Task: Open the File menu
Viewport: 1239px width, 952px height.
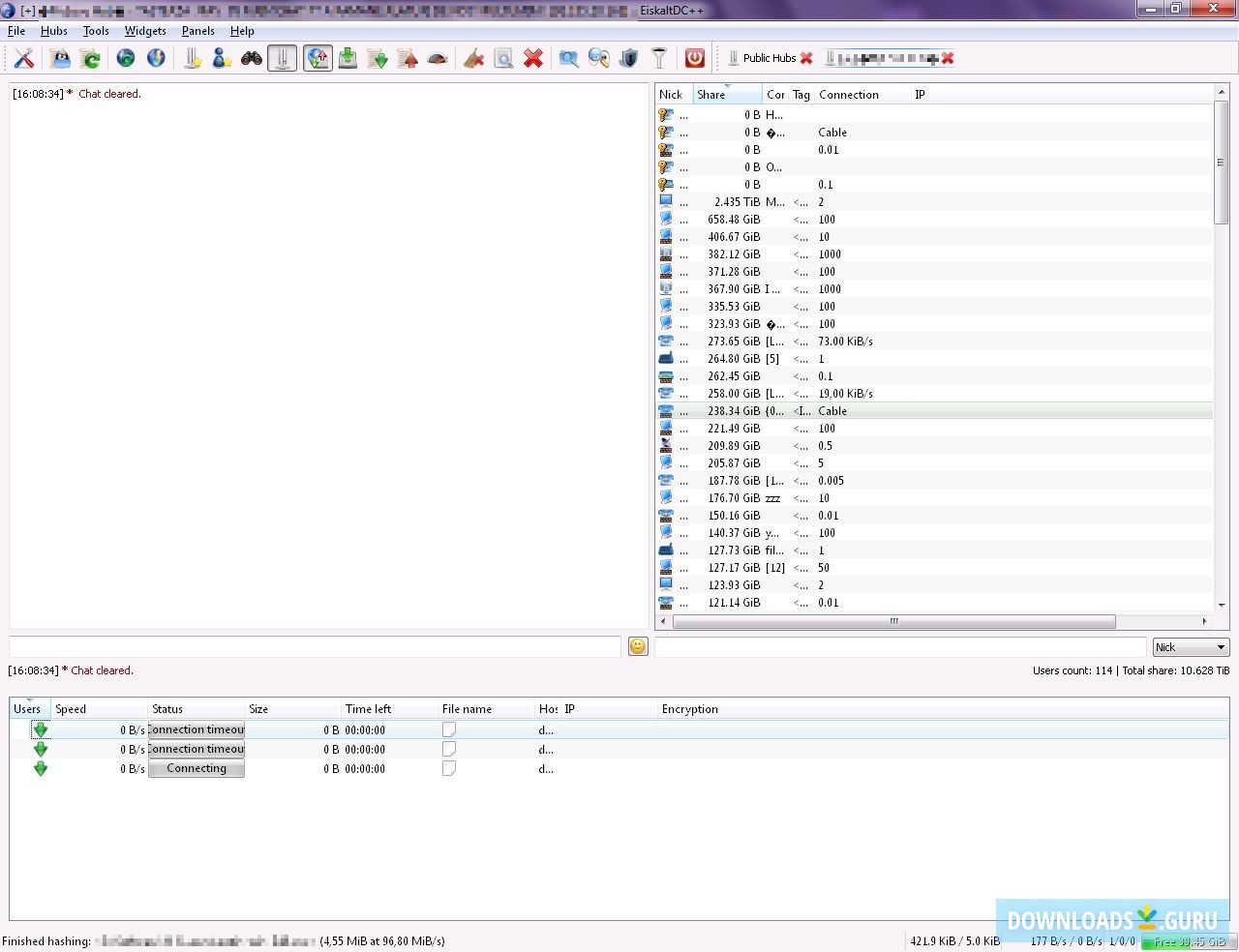Action: click(x=16, y=31)
